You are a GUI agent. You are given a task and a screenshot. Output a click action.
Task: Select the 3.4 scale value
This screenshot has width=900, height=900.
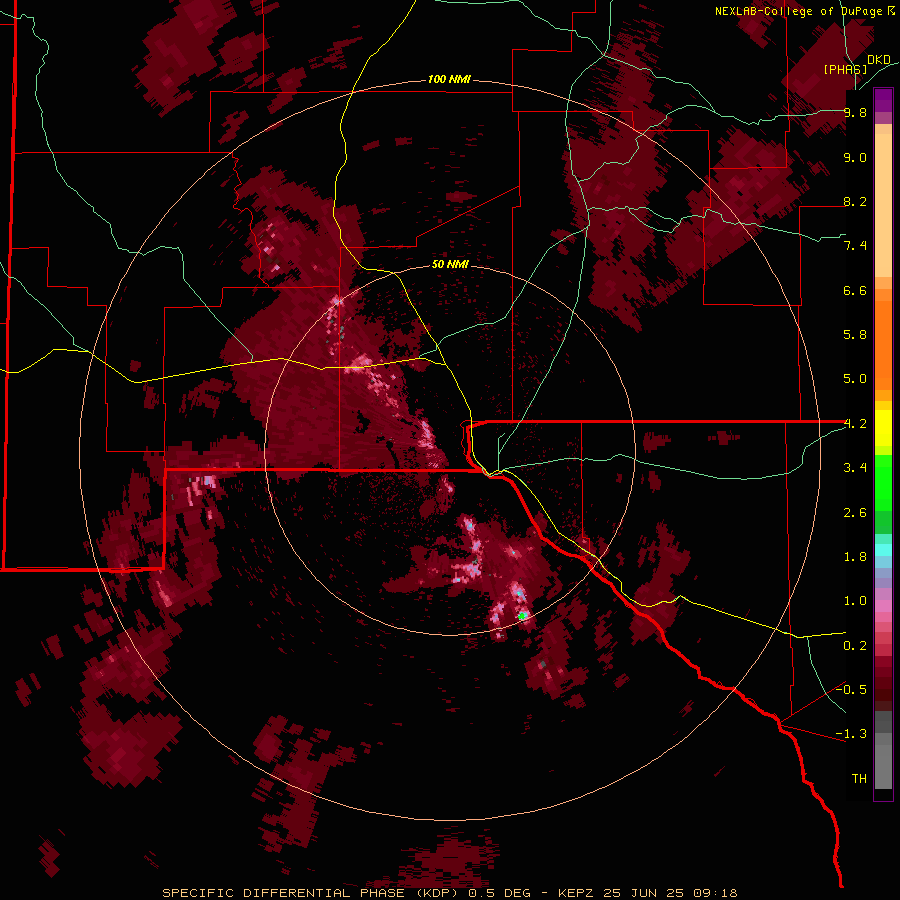coord(855,468)
